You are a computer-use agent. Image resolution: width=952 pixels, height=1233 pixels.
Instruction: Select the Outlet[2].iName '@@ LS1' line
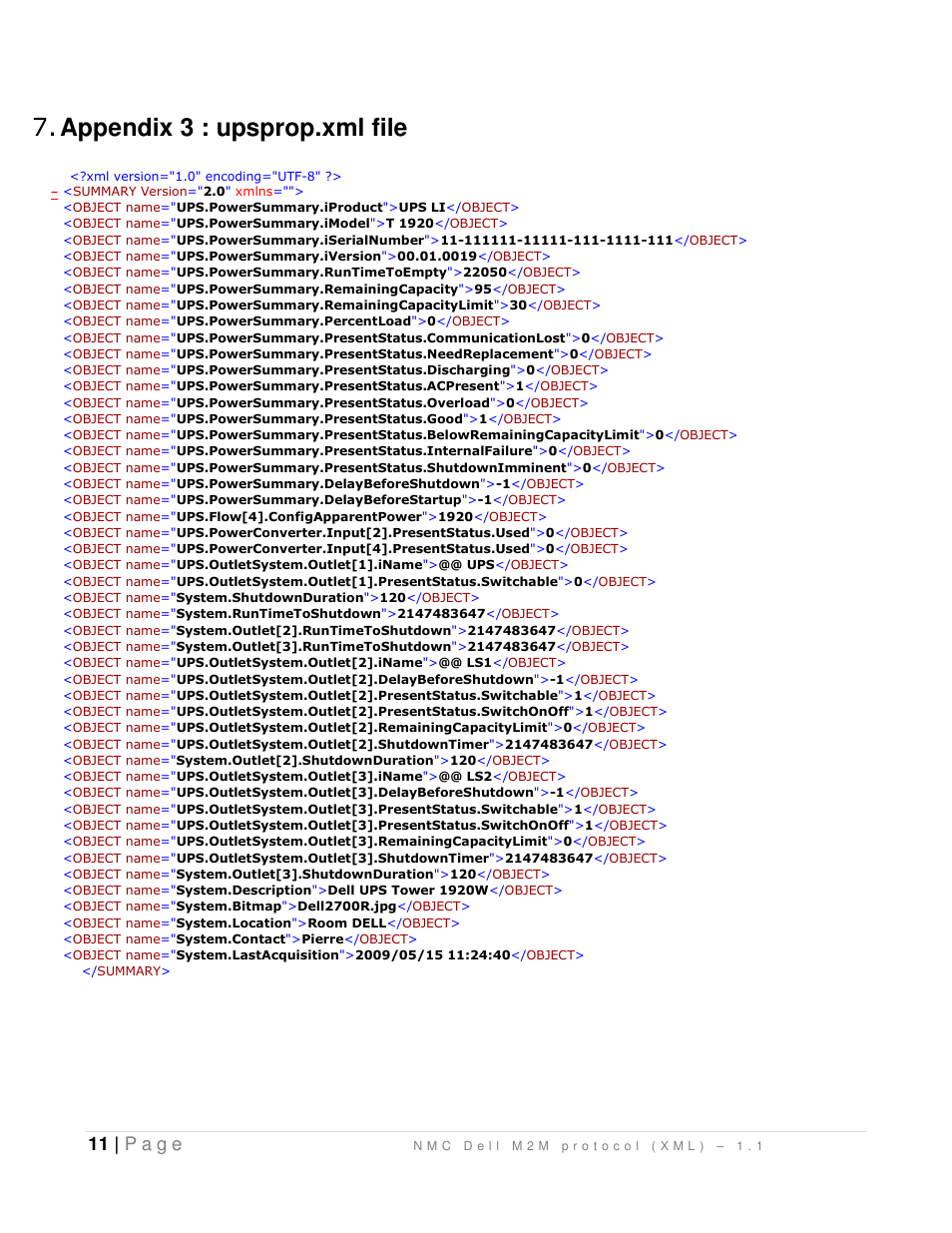tap(314, 663)
